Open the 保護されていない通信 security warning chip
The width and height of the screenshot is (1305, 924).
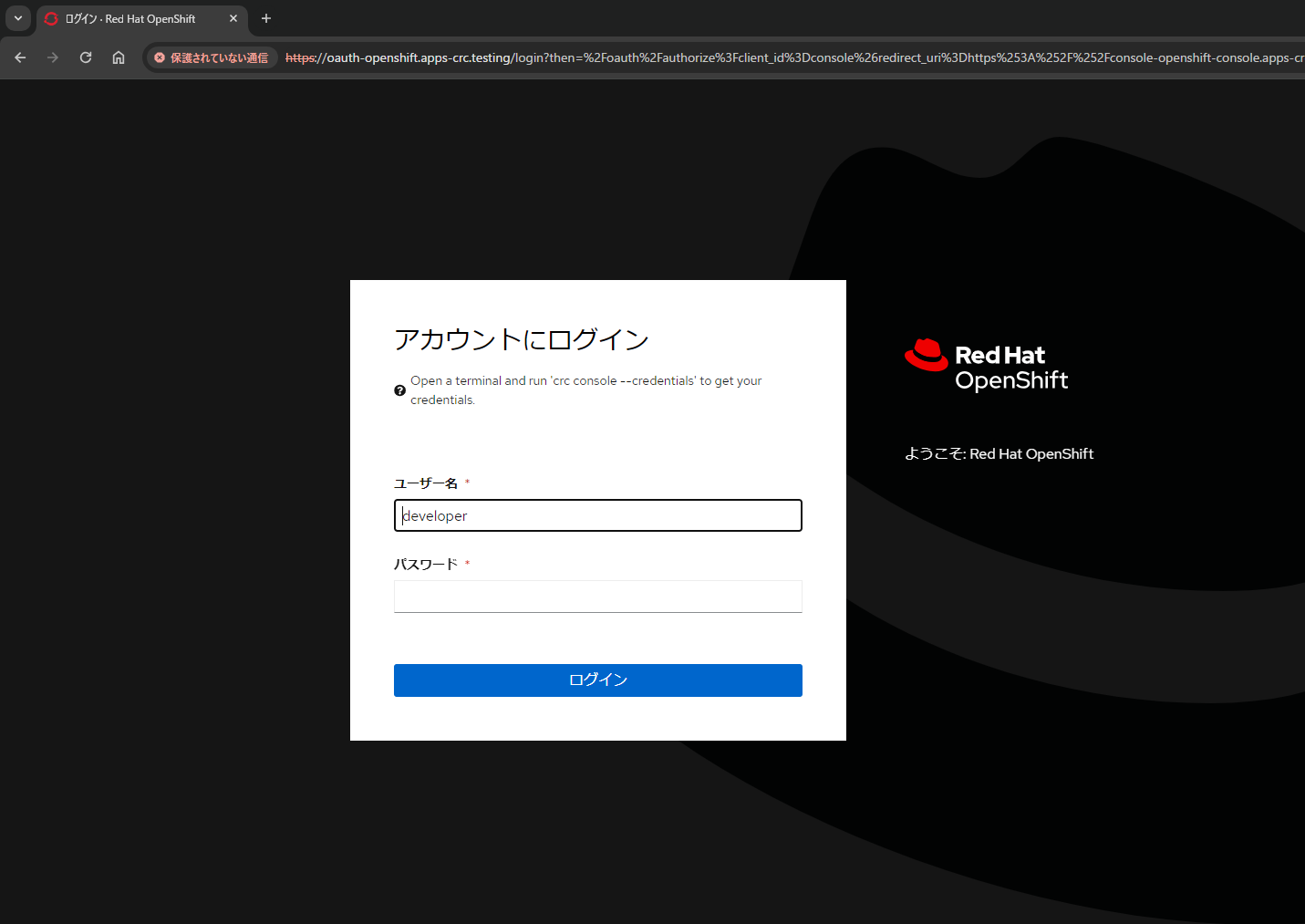pos(212,57)
